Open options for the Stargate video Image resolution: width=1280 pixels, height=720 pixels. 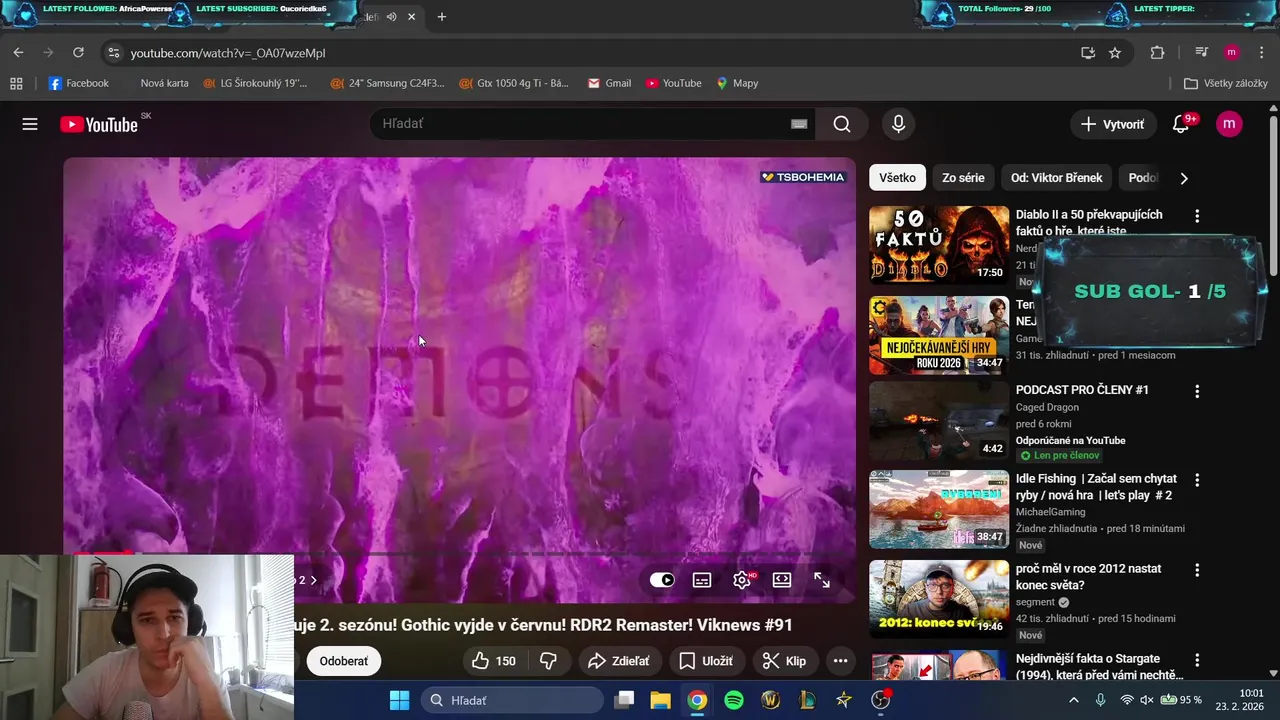1197,660
